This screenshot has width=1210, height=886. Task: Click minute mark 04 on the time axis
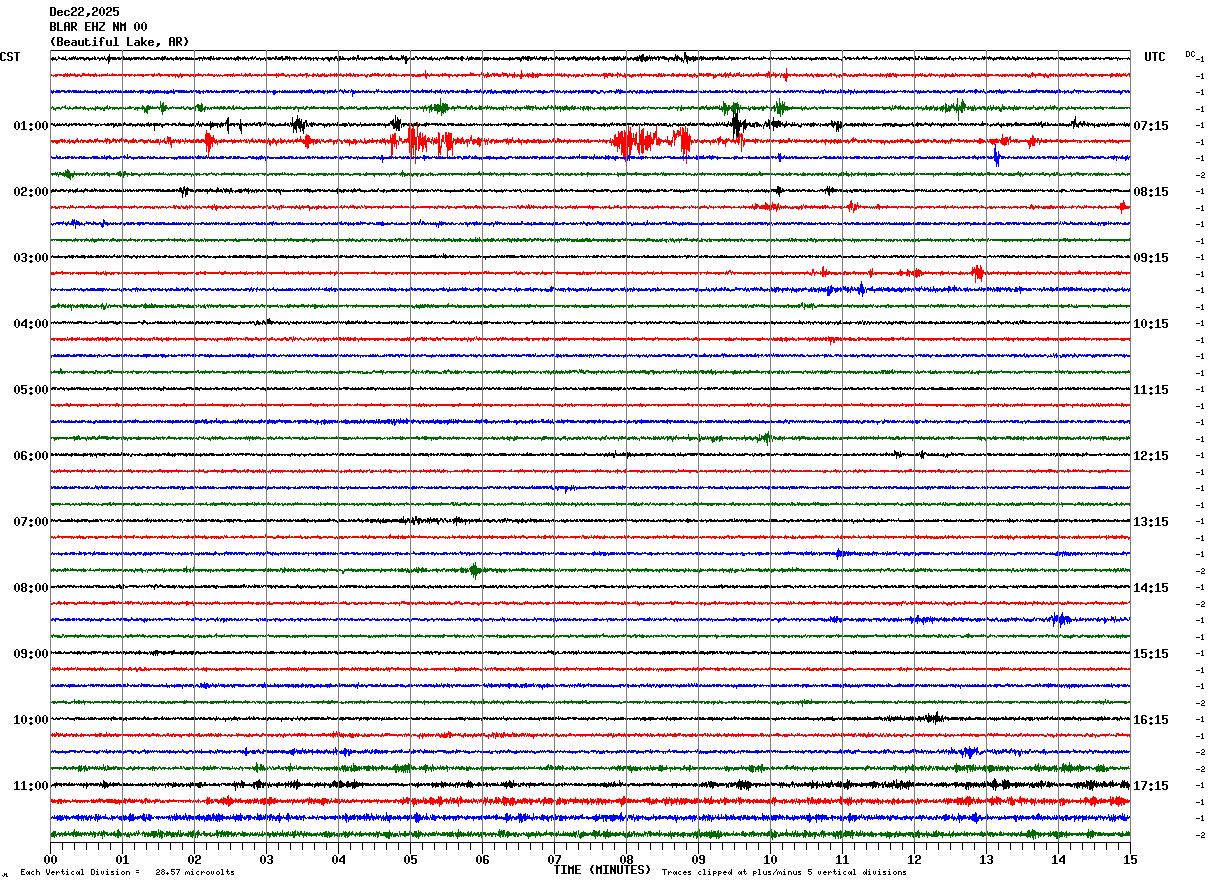[x=338, y=858]
